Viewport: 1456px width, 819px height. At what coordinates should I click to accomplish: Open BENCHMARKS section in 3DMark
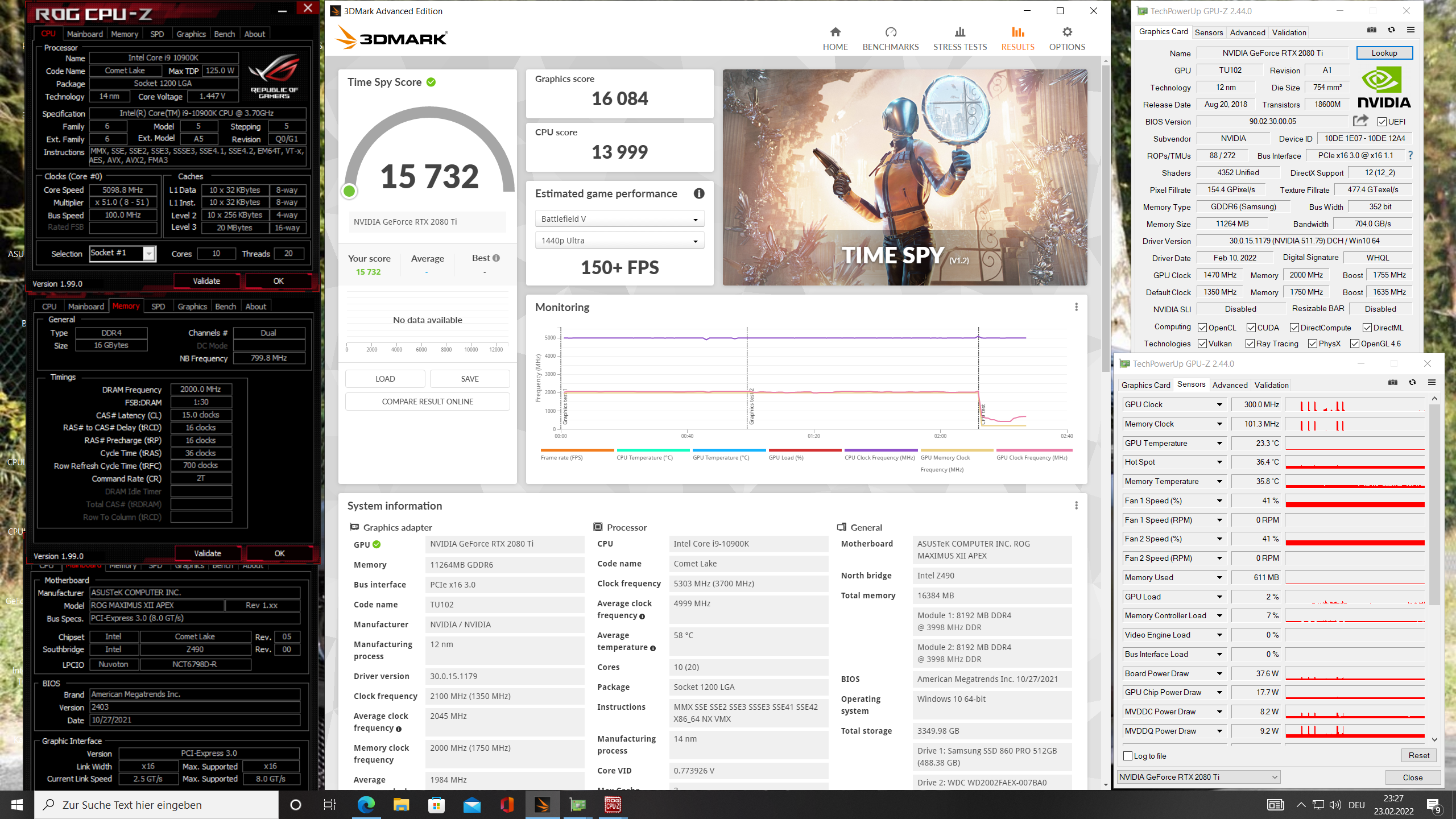[x=891, y=39]
